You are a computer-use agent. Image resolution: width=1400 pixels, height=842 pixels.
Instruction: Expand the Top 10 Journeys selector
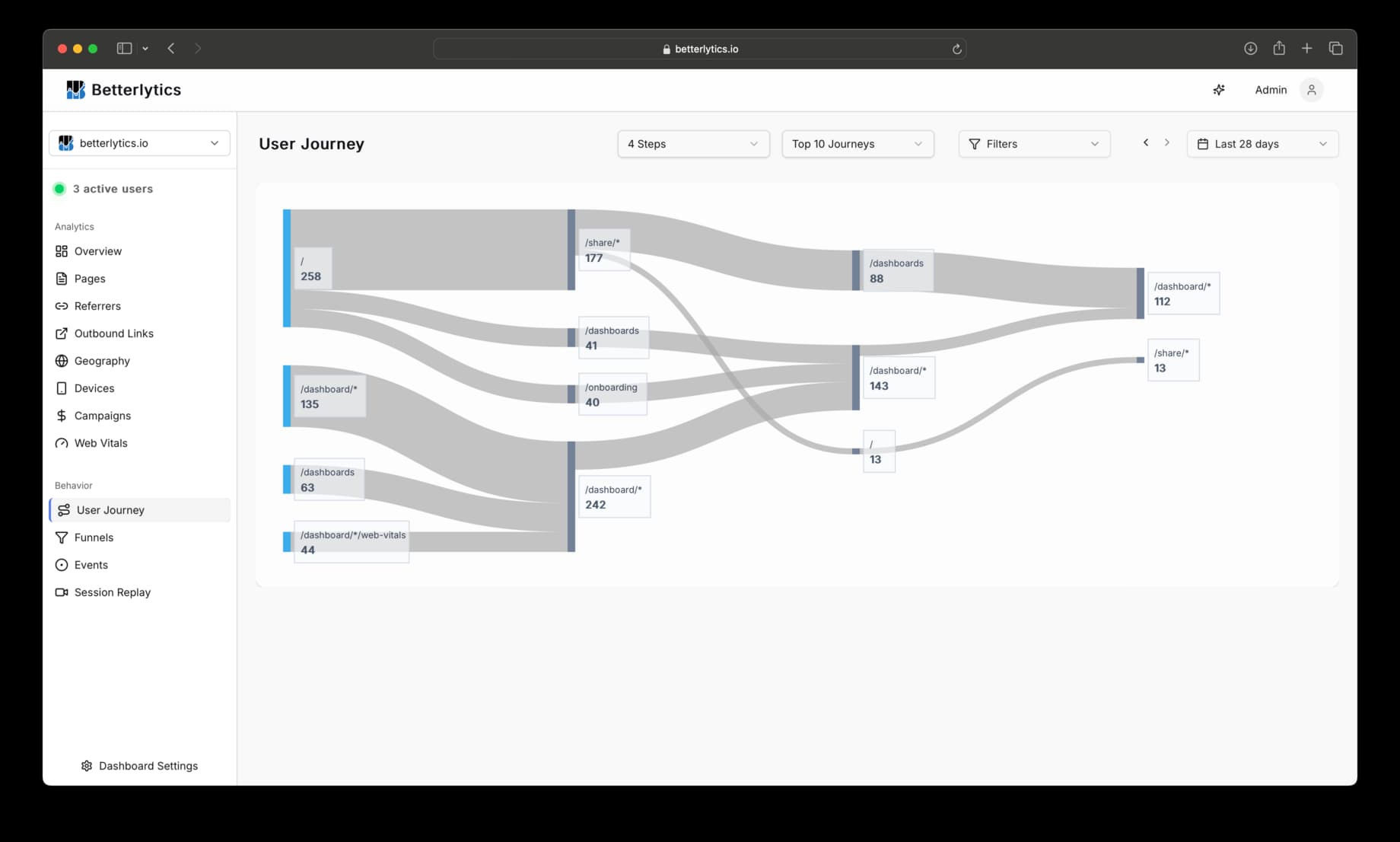(857, 143)
